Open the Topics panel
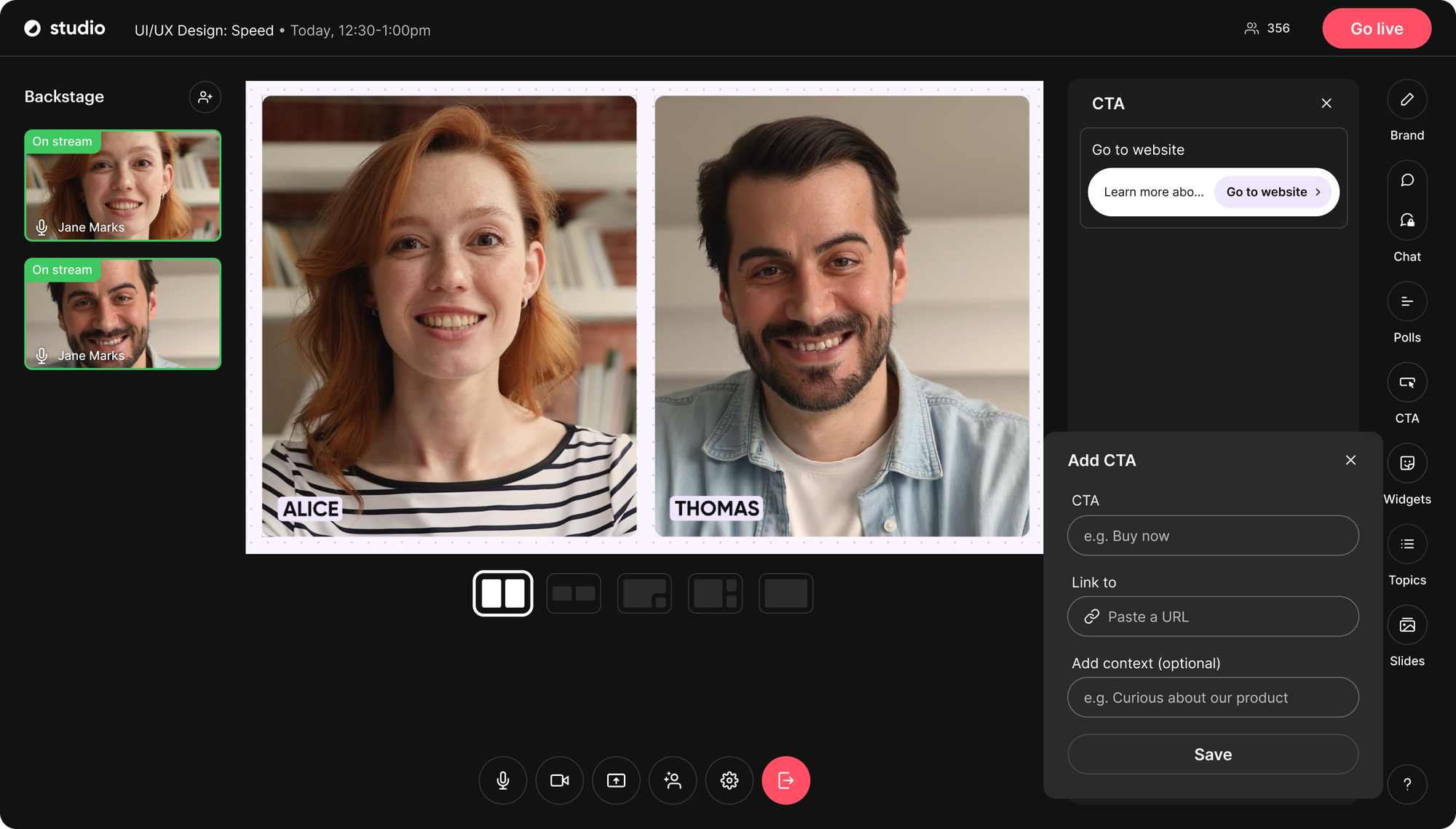The width and height of the screenshot is (1456, 829). pos(1406,544)
